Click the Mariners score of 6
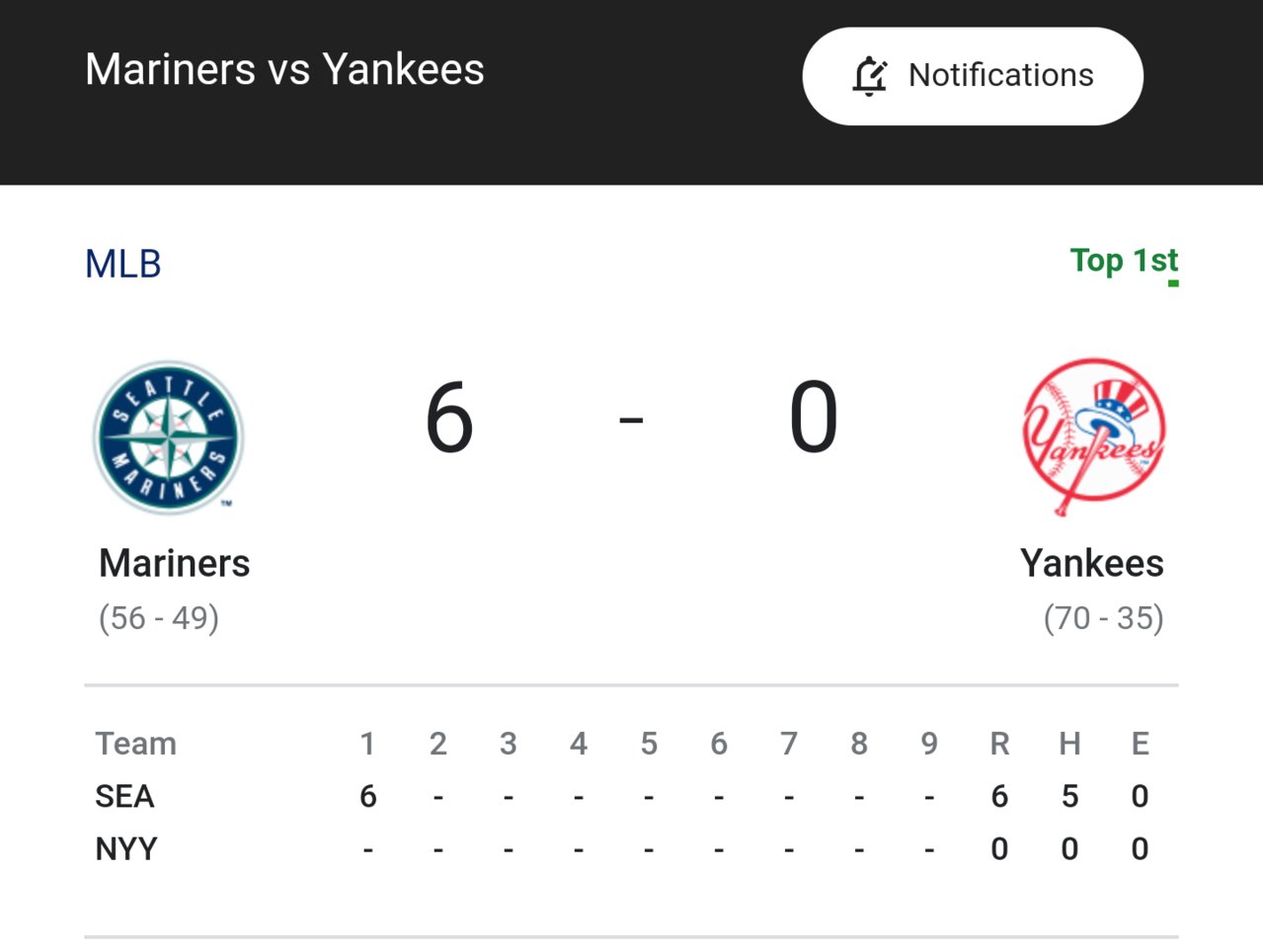The image size is (1263, 952). coord(449,419)
